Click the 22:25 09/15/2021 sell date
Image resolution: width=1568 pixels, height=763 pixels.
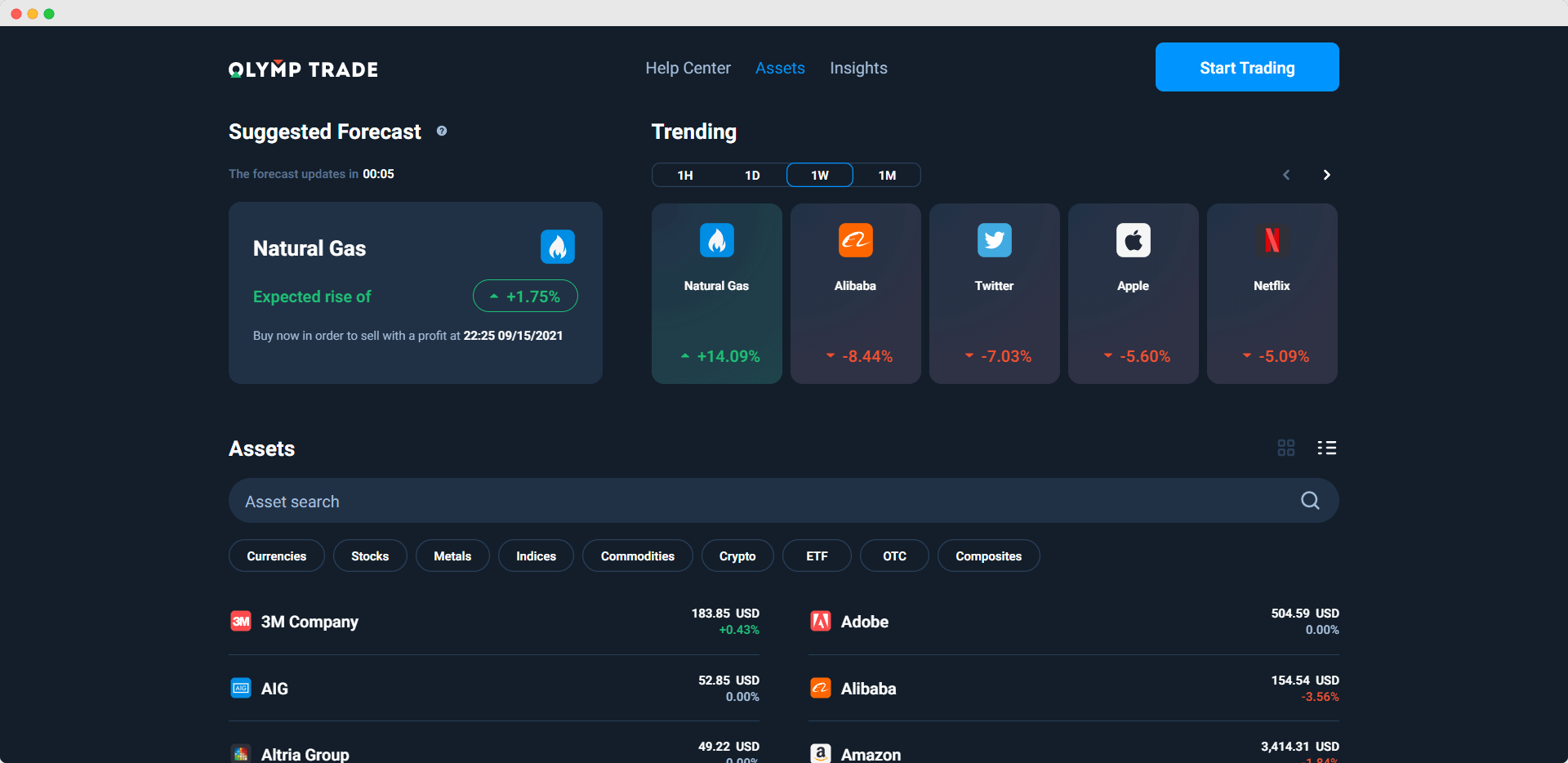[x=513, y=335]
